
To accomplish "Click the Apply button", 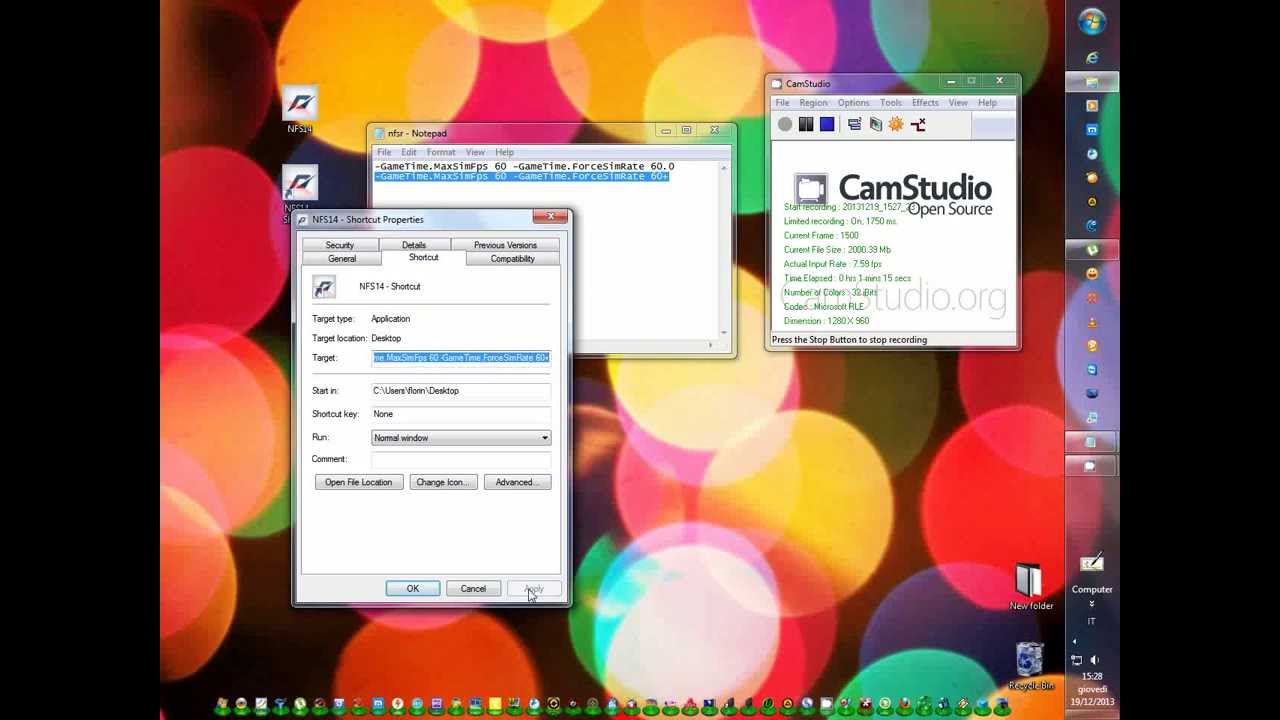I will pos(534,589).
